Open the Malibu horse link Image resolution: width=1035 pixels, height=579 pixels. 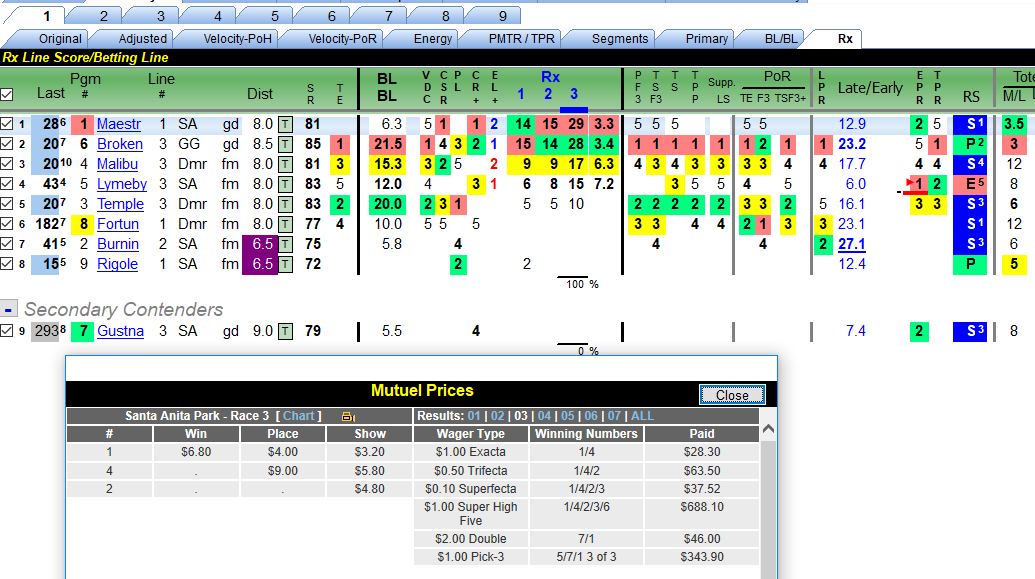click(x=117, y=164)
